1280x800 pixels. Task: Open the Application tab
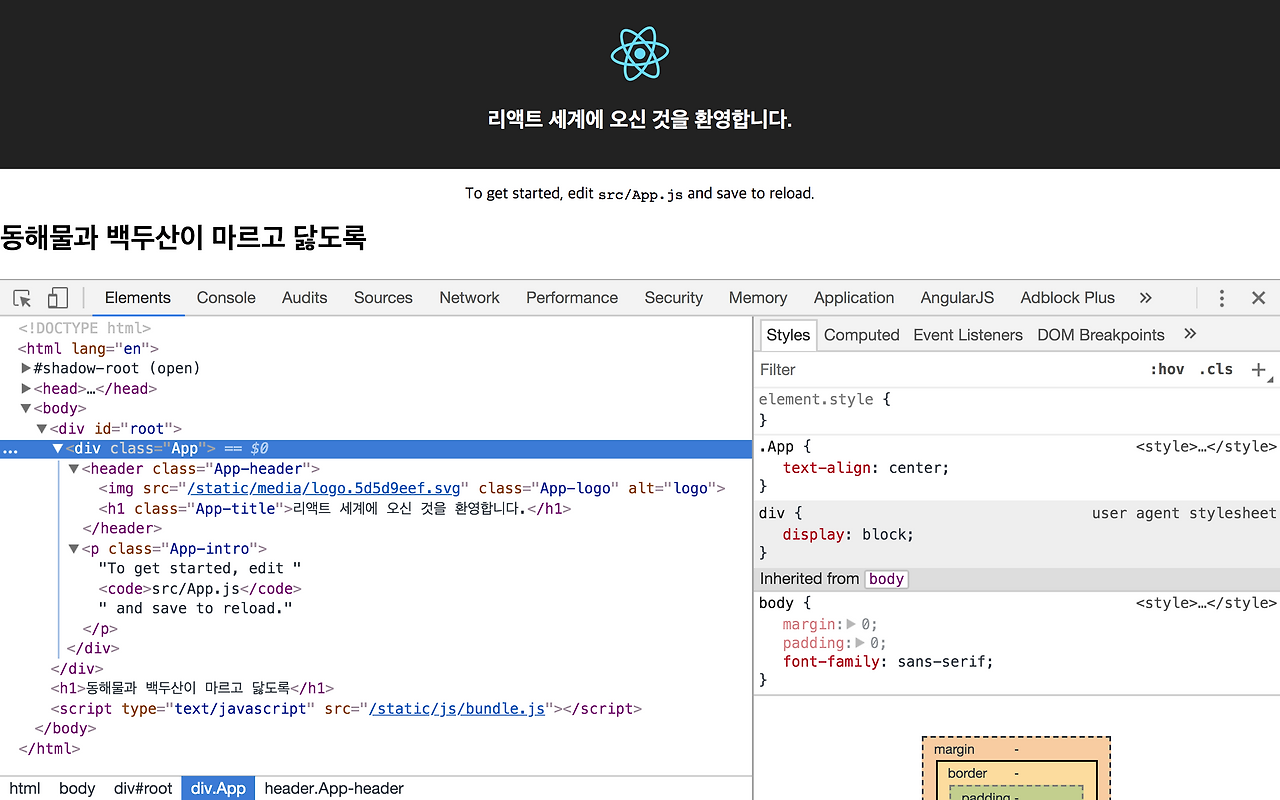(x=854, y=298)
